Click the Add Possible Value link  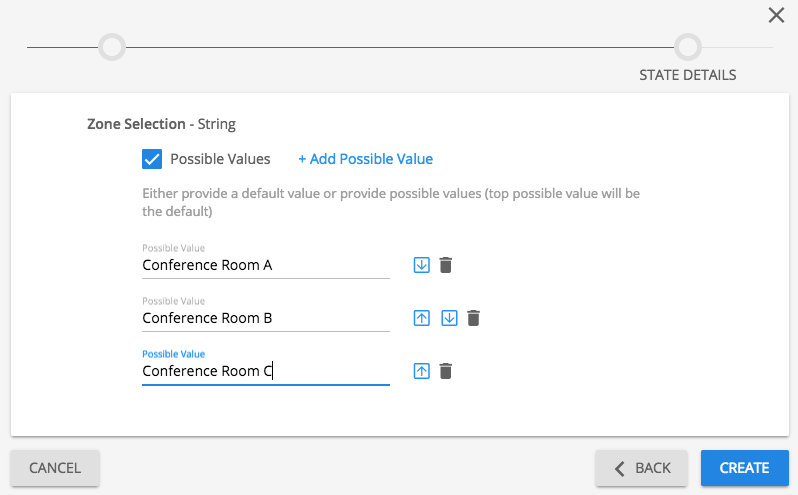click(x=365, y=159)
